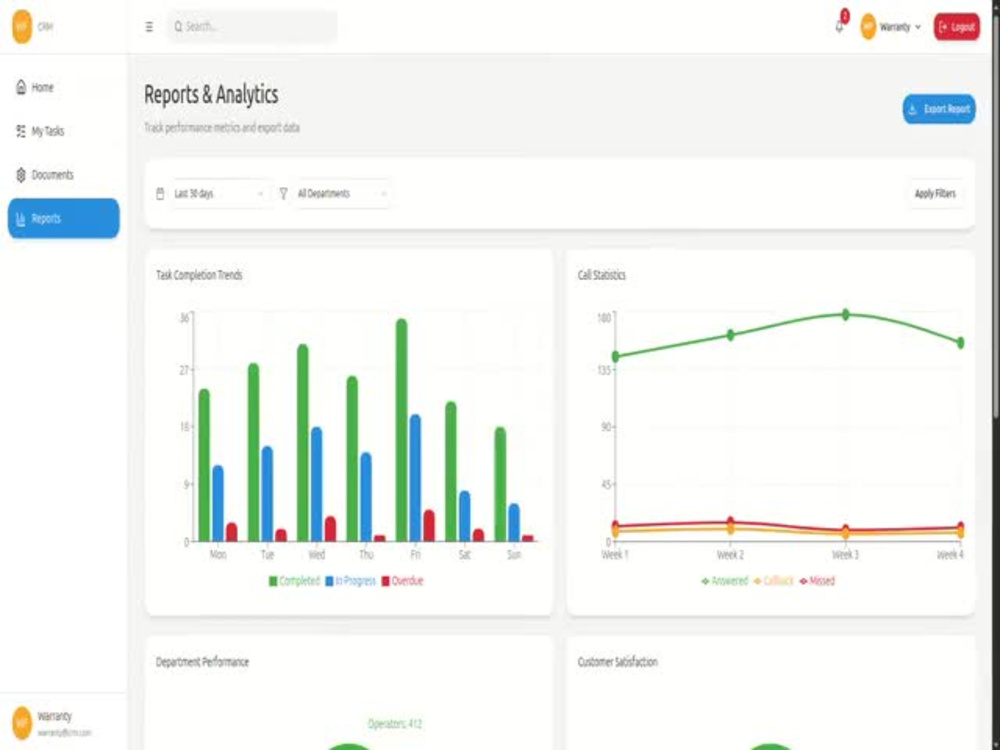Click the Warranty avatar in header
1000x750 pixels.
pos(868,27)
